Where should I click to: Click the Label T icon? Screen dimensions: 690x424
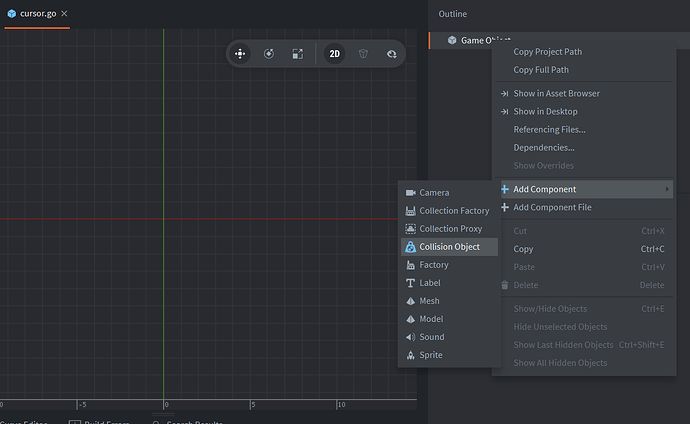411,283
